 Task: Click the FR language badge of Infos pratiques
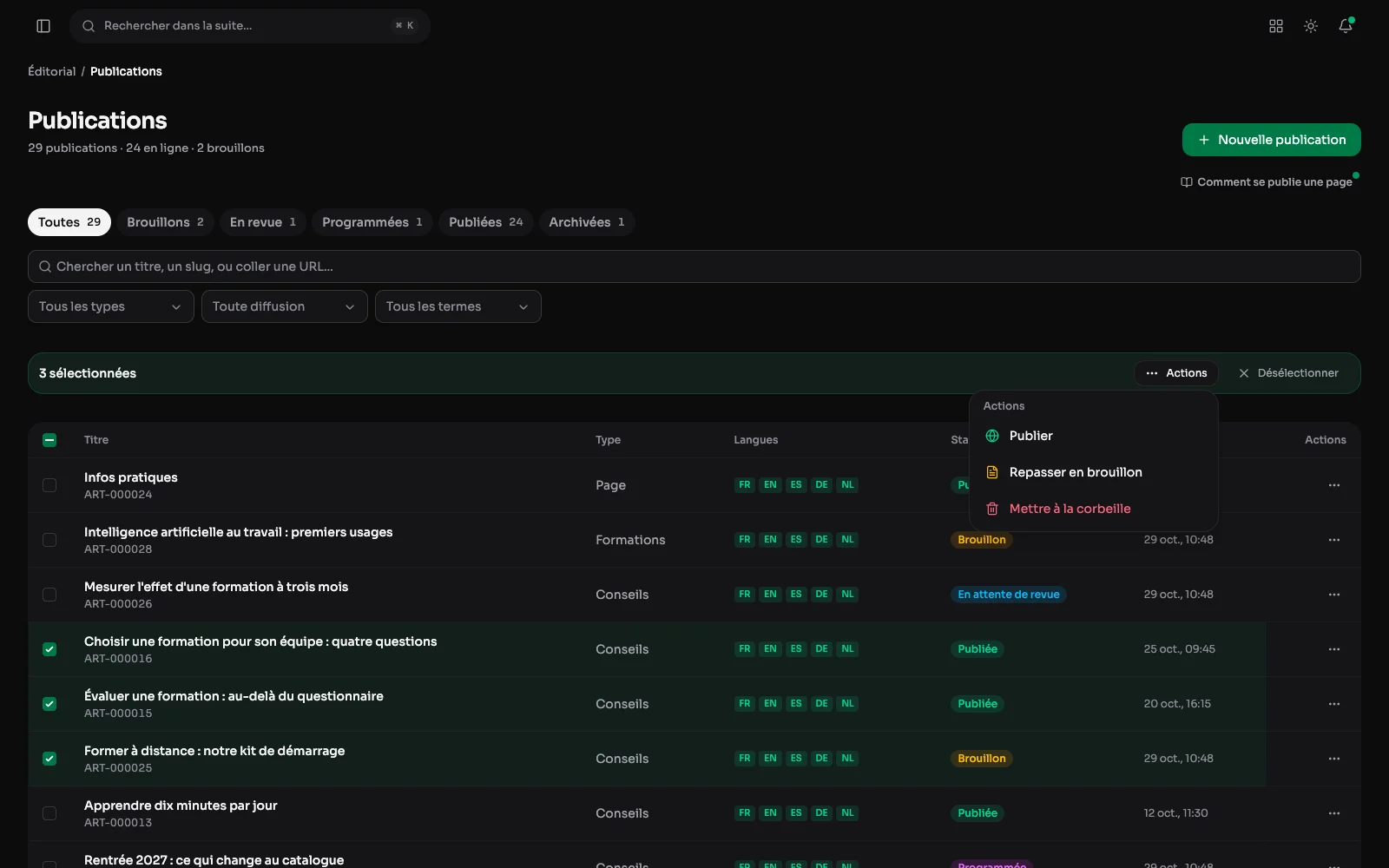click(x=745, y=485)
